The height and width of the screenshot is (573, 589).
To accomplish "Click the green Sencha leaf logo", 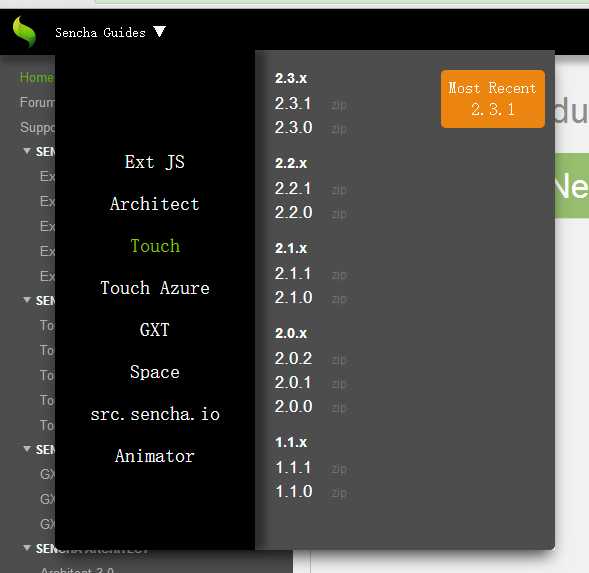I will tap(24, 32).
